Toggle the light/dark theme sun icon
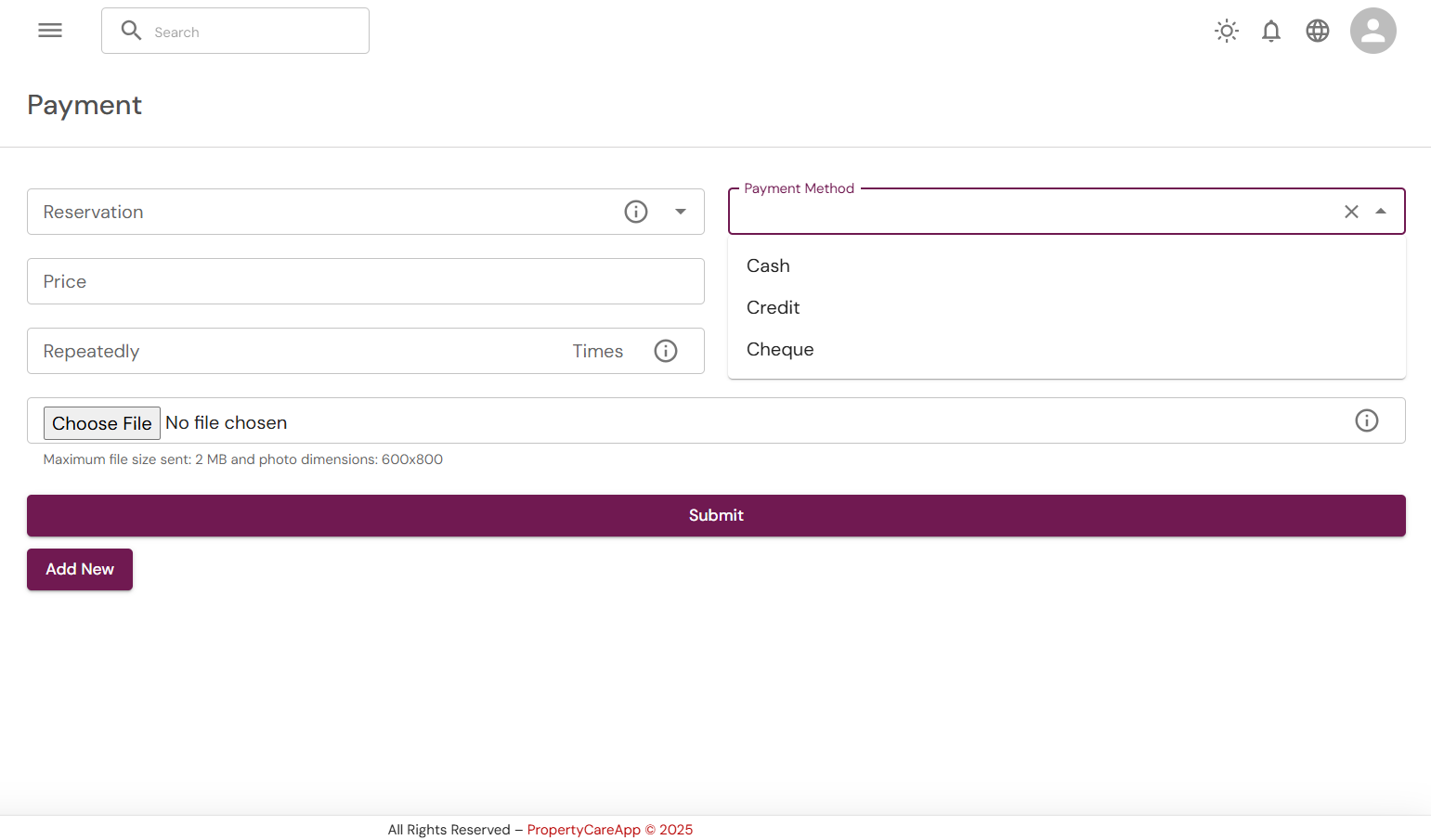Image resolution: width=1431 pixels, height=840 pixels. (x=1227, y=31)
